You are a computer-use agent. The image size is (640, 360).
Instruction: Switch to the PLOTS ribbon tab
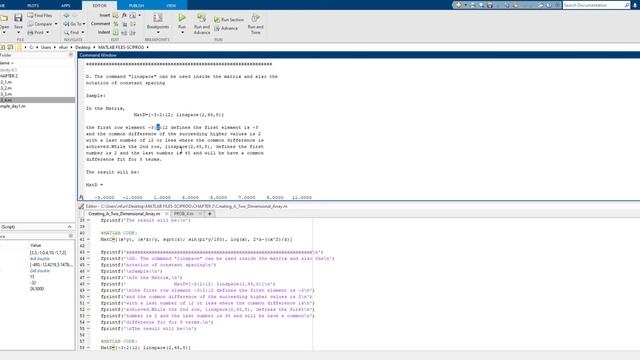tap(33, 5)
